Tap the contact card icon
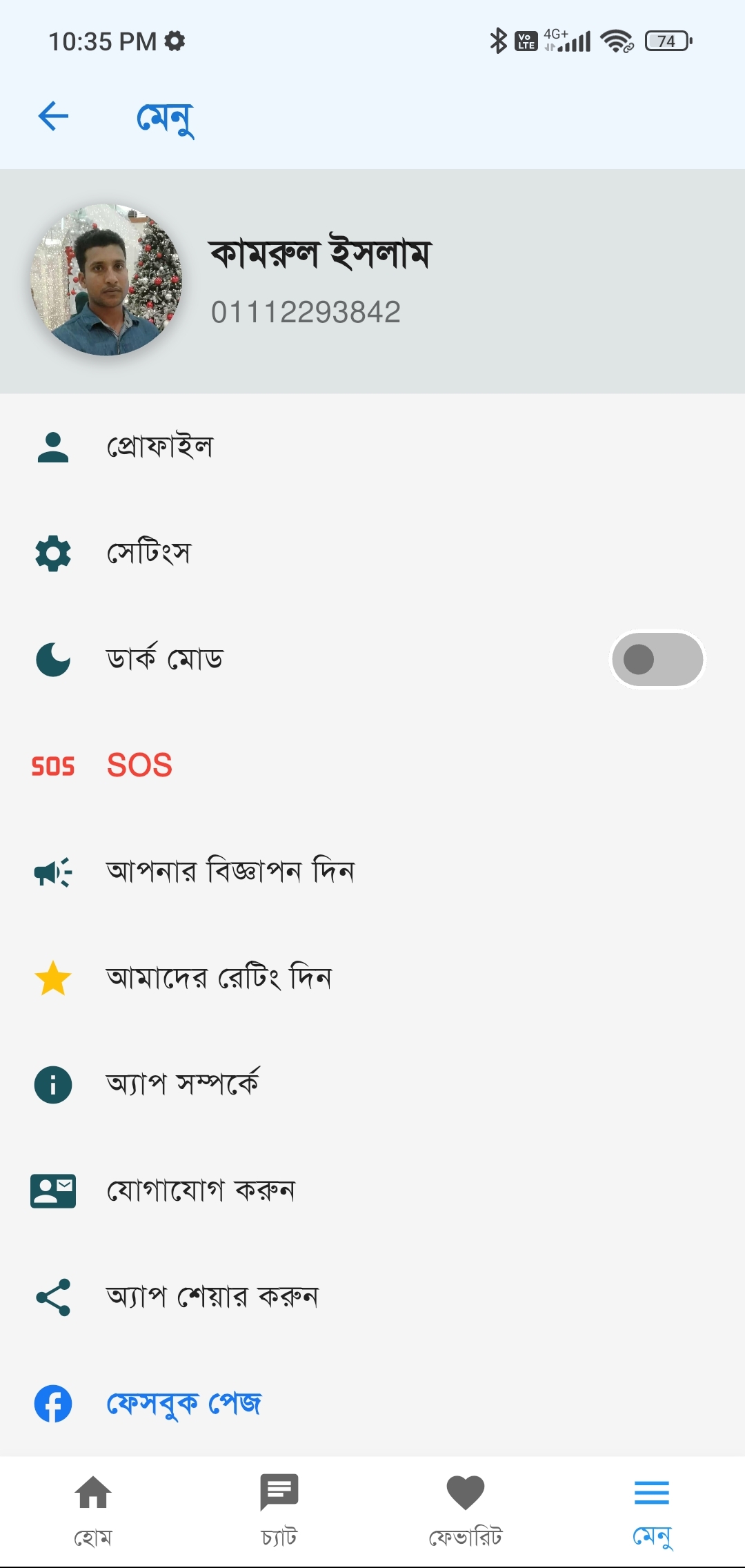Screen dimensions: 745x1568 click(53, 1191)
